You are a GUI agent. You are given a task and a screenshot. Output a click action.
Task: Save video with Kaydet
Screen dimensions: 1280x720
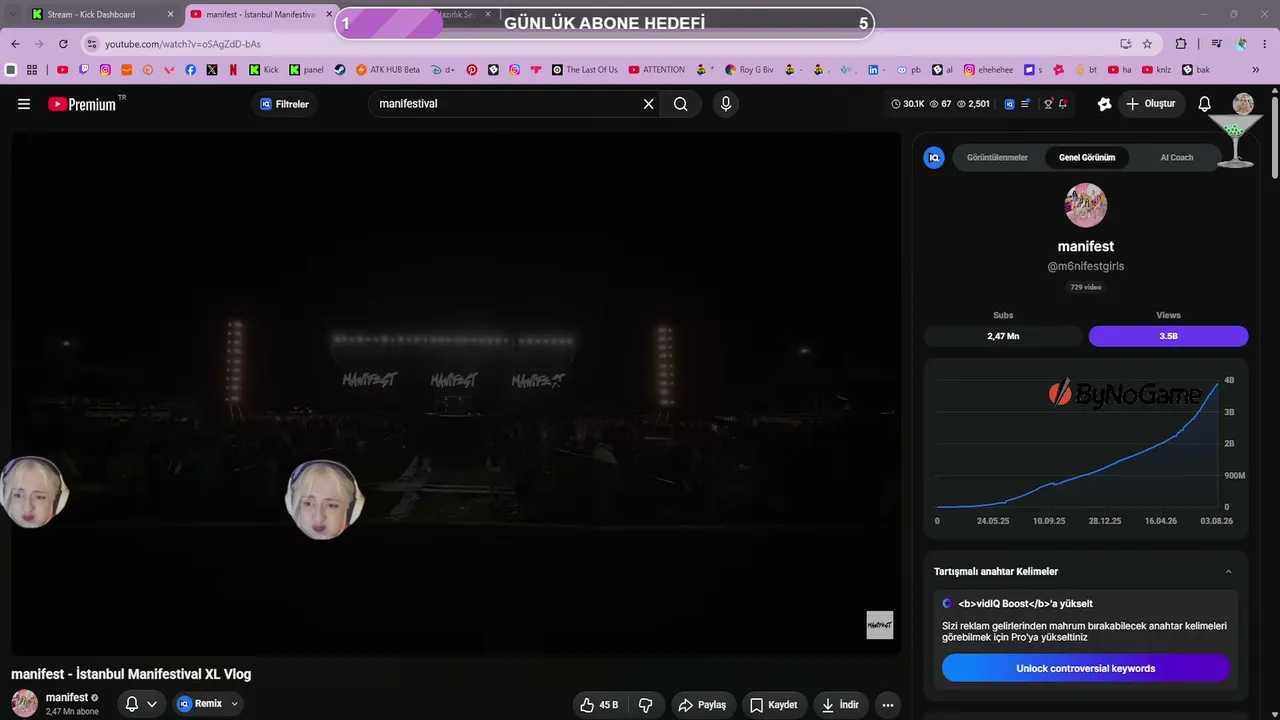[773, 705]
